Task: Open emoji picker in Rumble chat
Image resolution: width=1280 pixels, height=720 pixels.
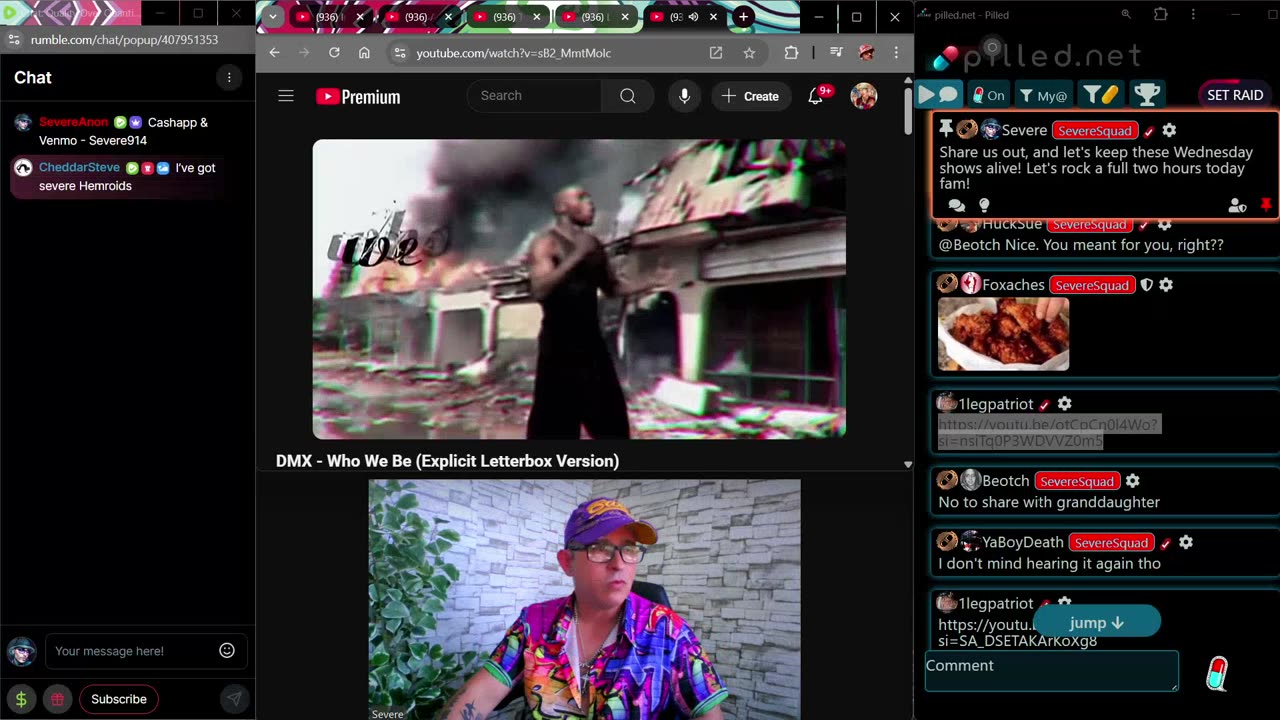Action: [227, 651]
